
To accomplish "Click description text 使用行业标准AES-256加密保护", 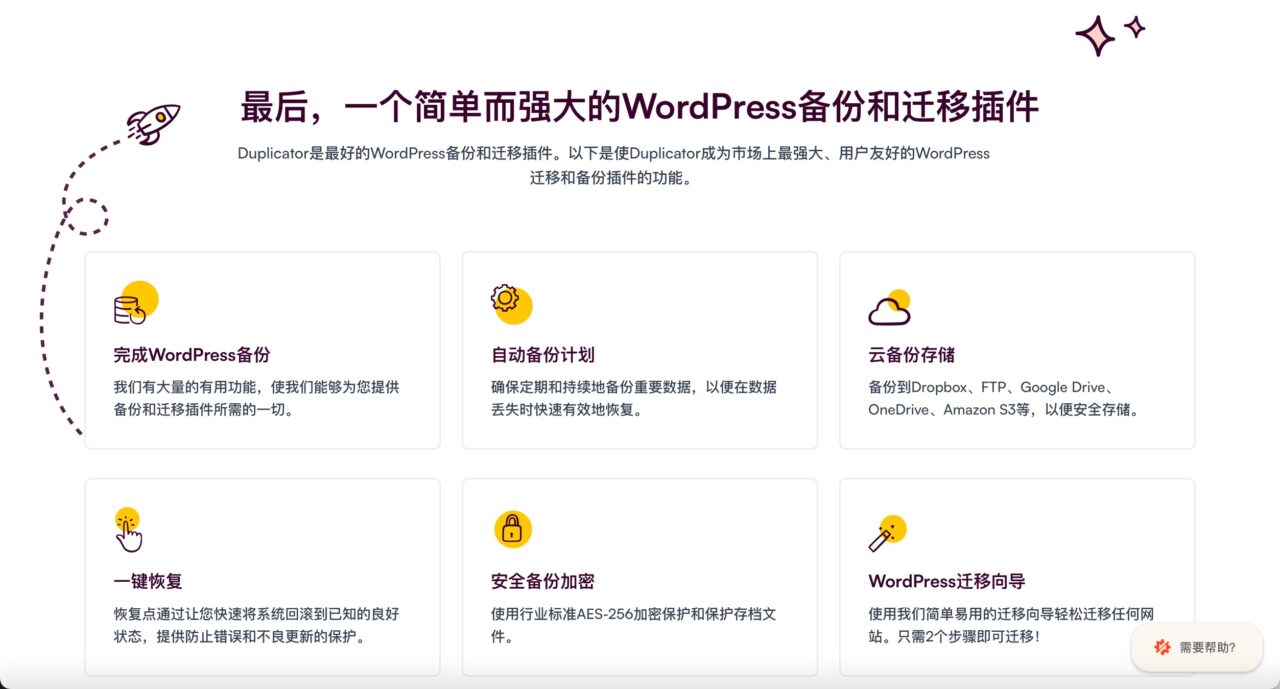I will 634,625.
